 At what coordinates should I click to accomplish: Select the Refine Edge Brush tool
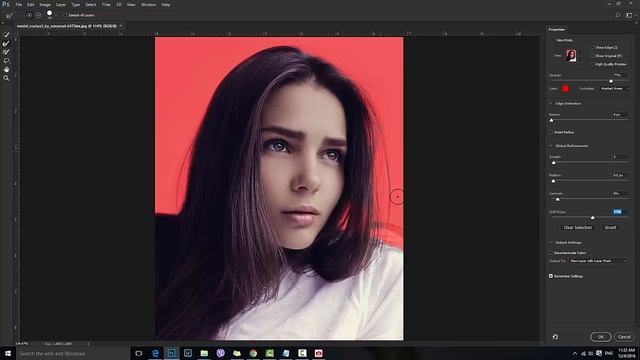tap(7, 43)
